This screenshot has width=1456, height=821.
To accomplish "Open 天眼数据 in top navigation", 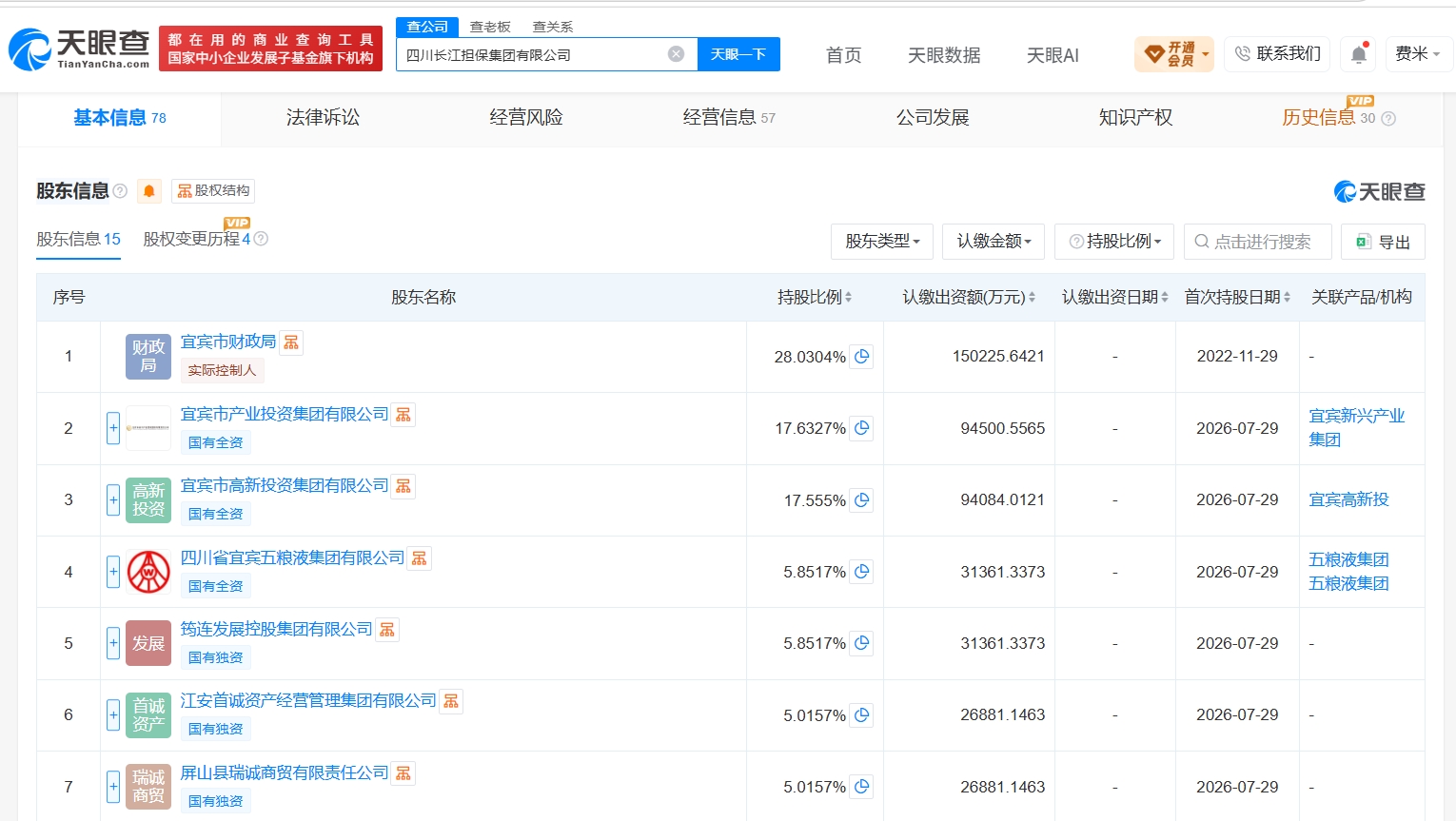I will (944, 55).
